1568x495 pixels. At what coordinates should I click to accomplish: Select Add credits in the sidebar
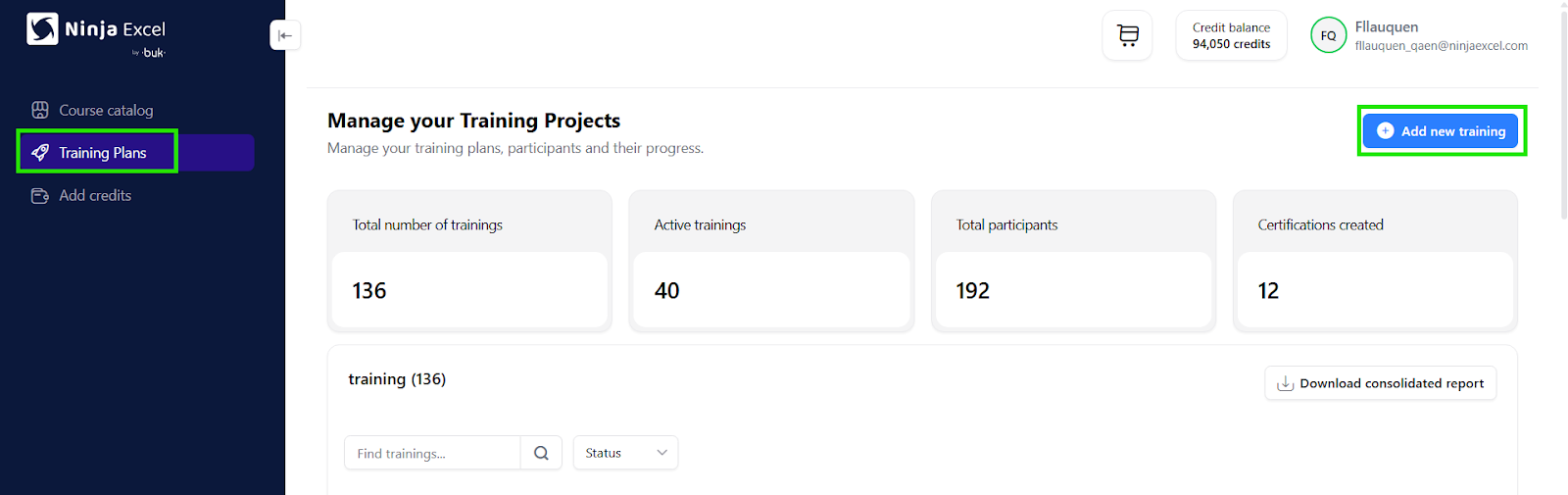pos(95,196)
